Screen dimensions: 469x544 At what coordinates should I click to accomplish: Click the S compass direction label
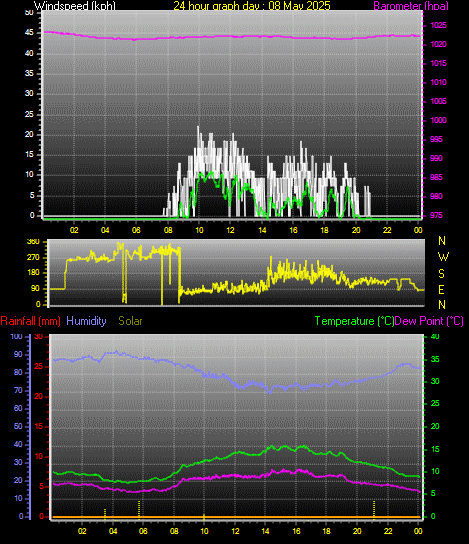(441, 274)
